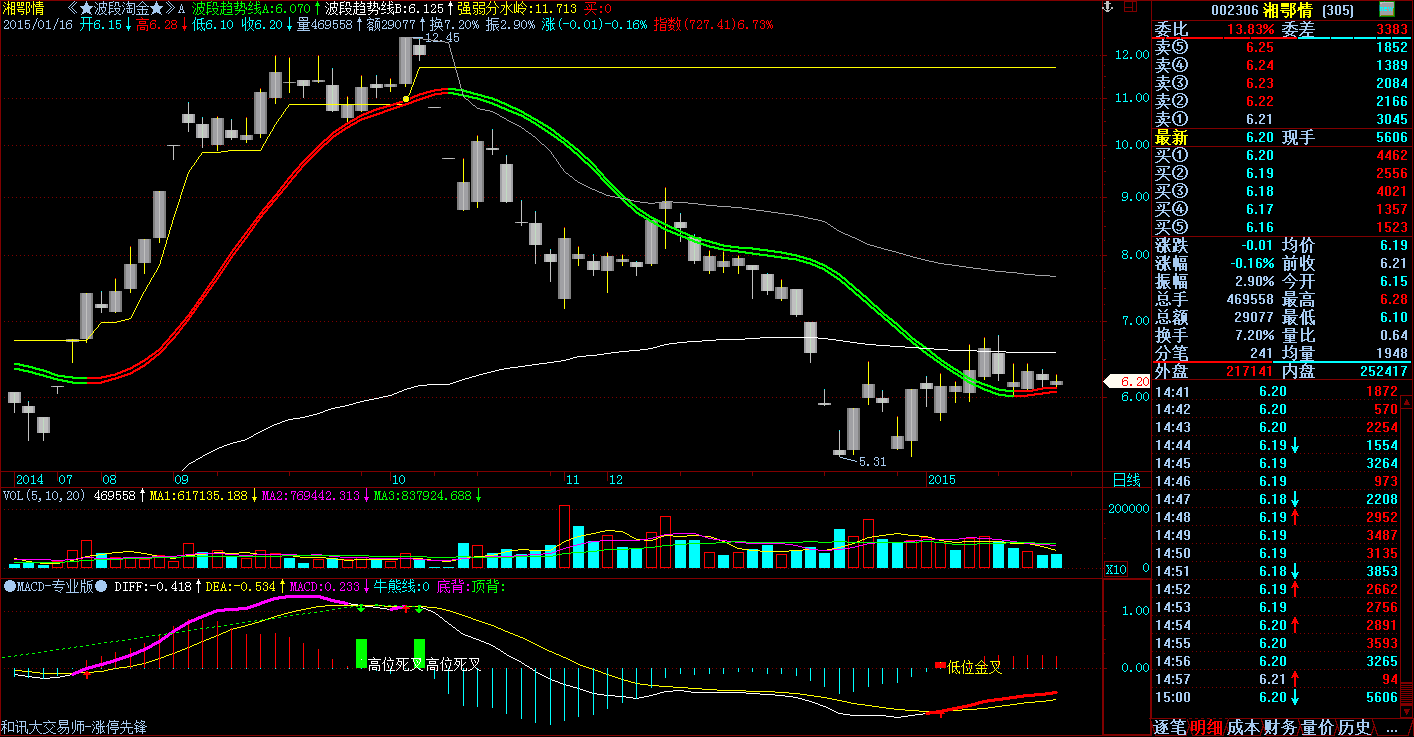1414x737 pixels.
Task: Click the scroll-down arrow of the trade list
Action: (x=1405, y=712)
